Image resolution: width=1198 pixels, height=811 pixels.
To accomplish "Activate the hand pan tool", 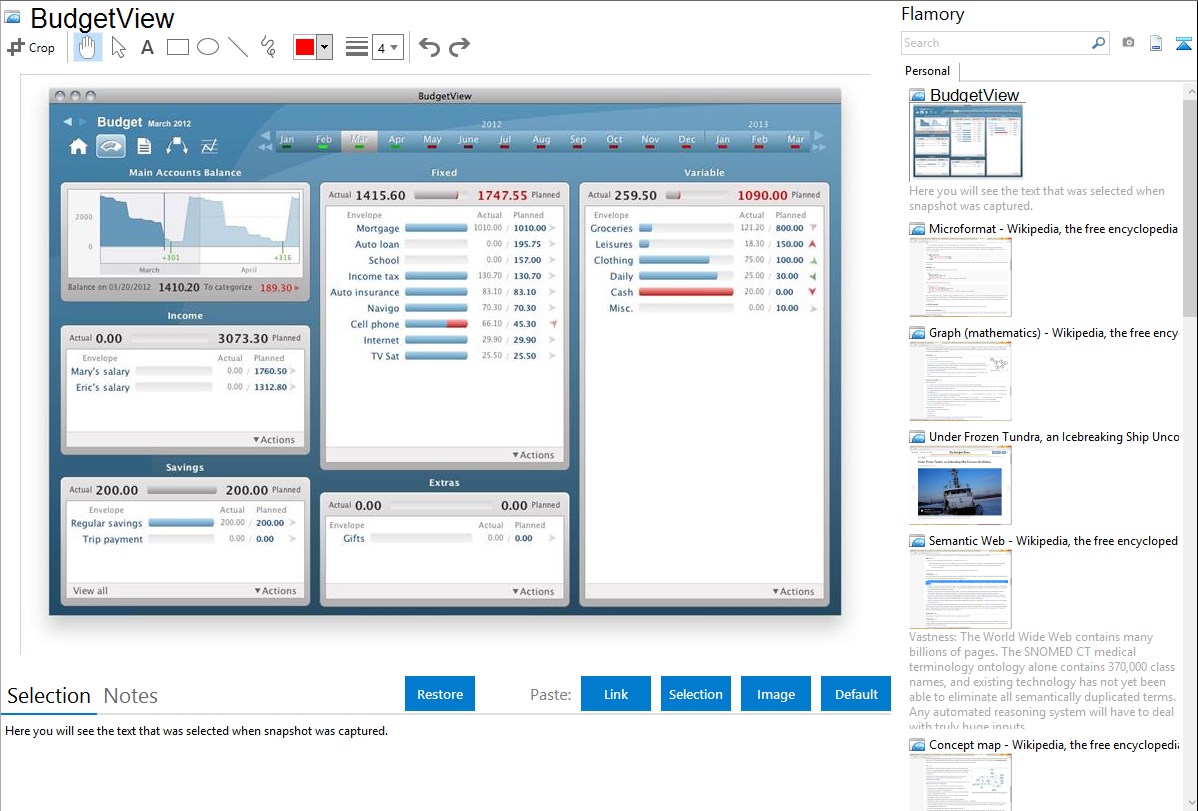I will [x=87, y=47].
